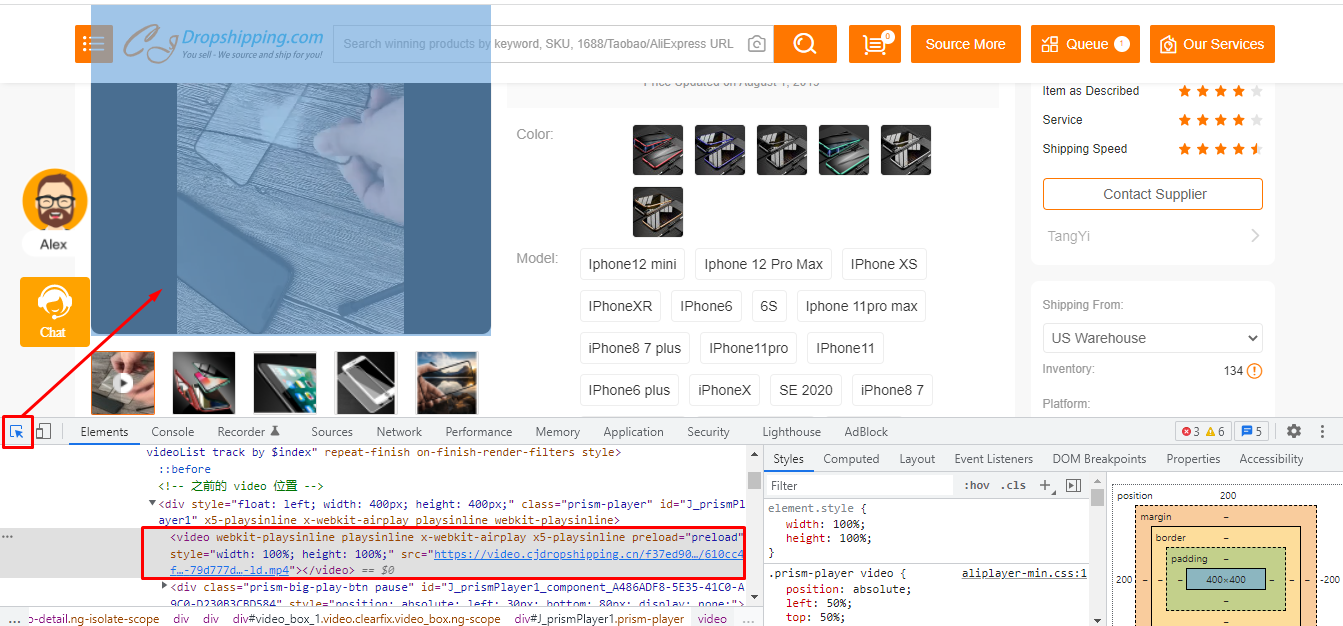Switch to the Layout tab
This screenshot has width=1343, height=626.
coord(917,459)
